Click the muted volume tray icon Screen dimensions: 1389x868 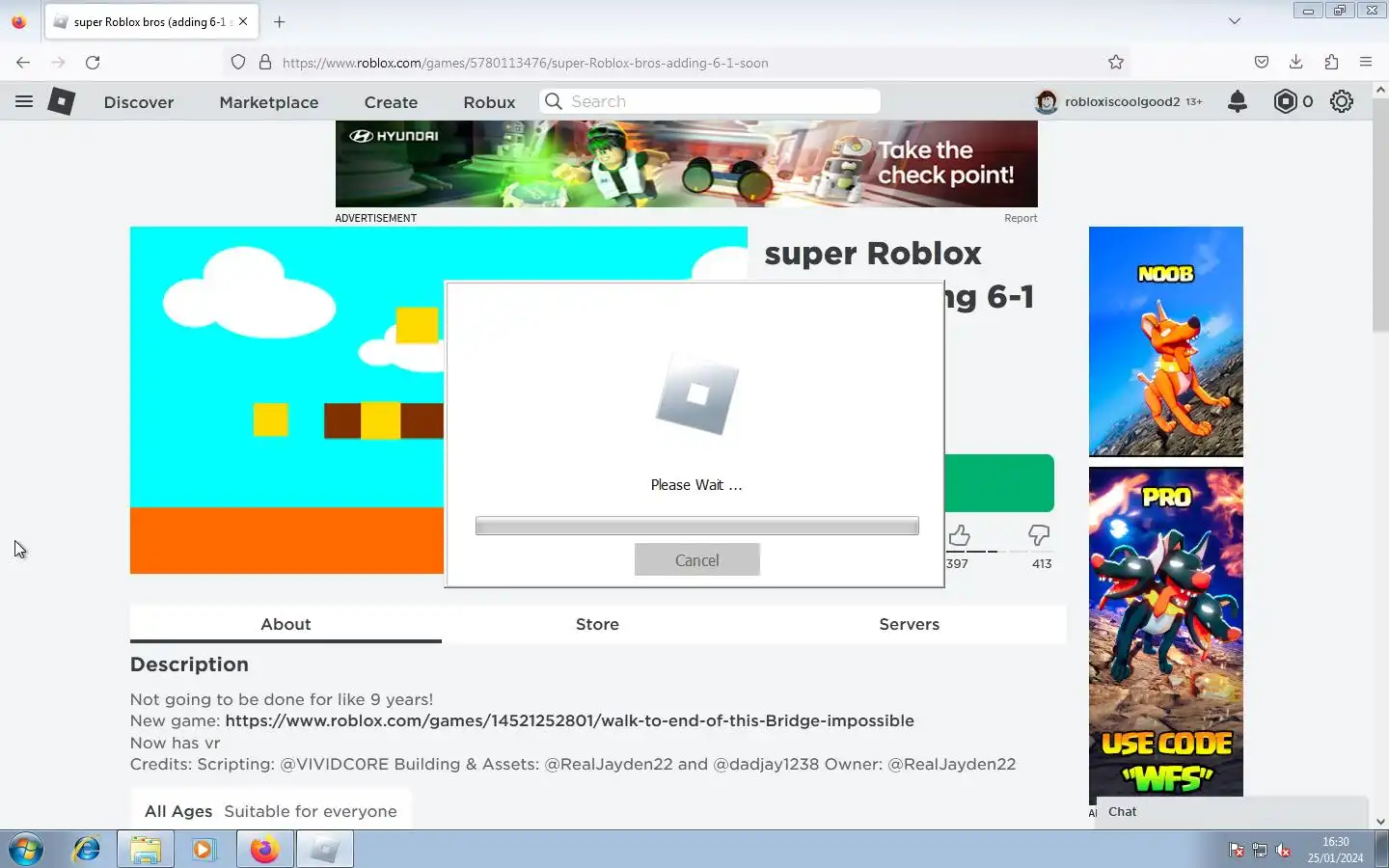coord(1283,850)
